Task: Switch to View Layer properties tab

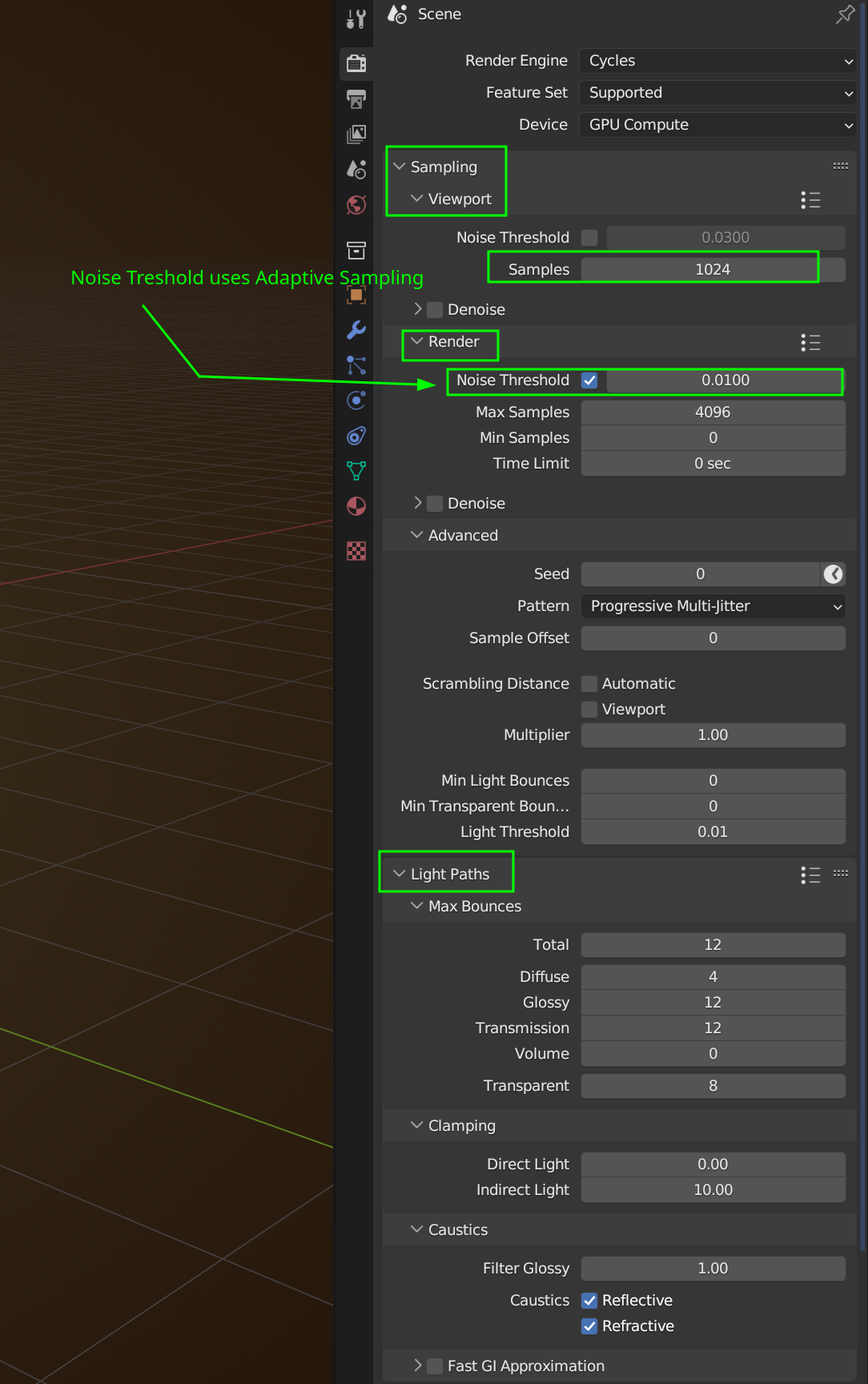Action: coord(356,135)
